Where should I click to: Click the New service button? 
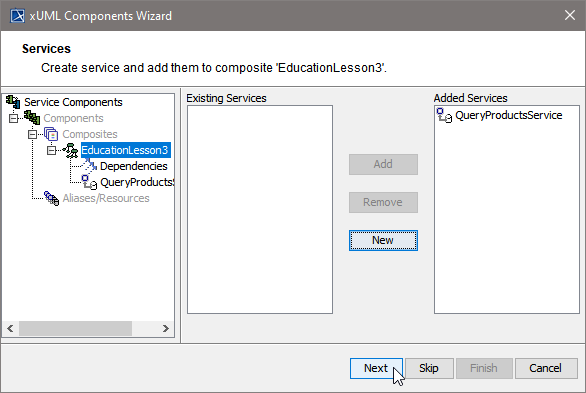(x=383, y=240)
